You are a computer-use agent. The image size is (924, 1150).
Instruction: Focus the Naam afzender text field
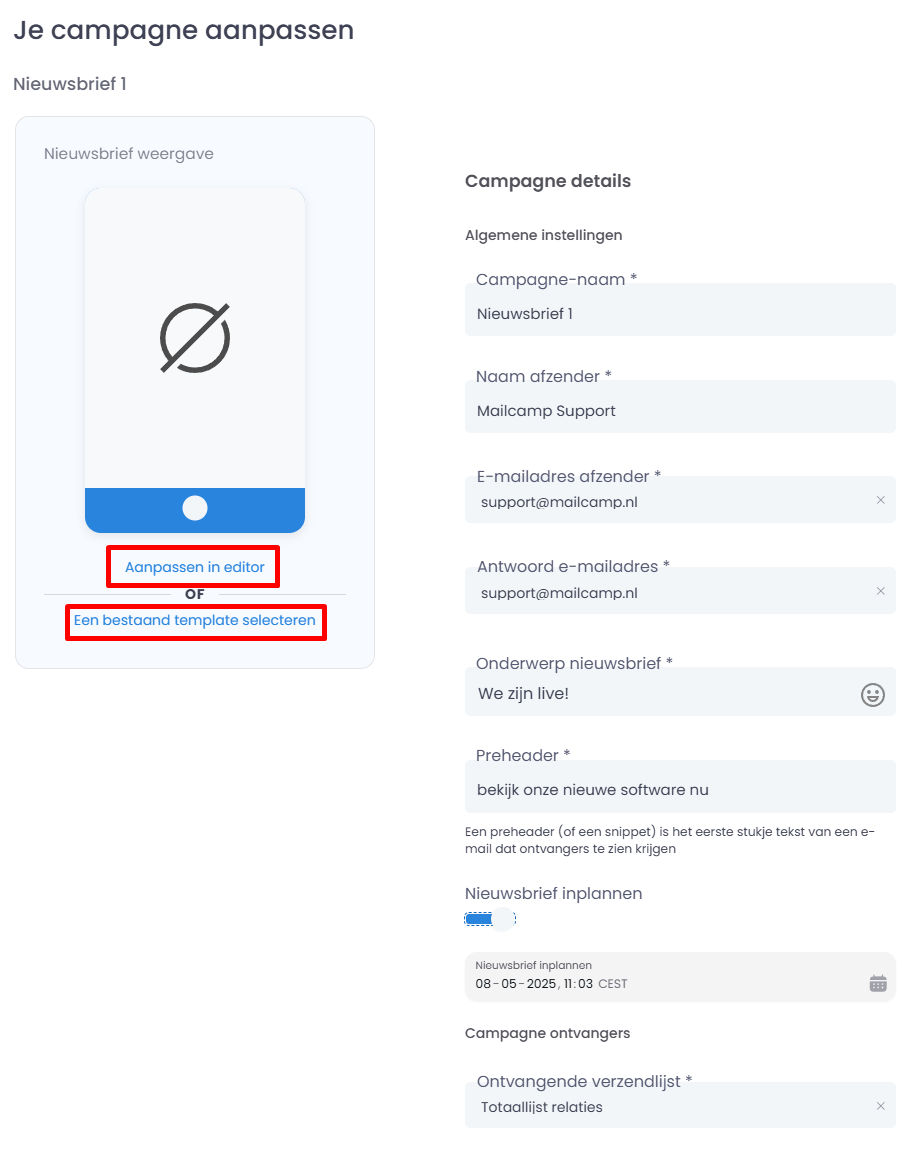point(680,411)
